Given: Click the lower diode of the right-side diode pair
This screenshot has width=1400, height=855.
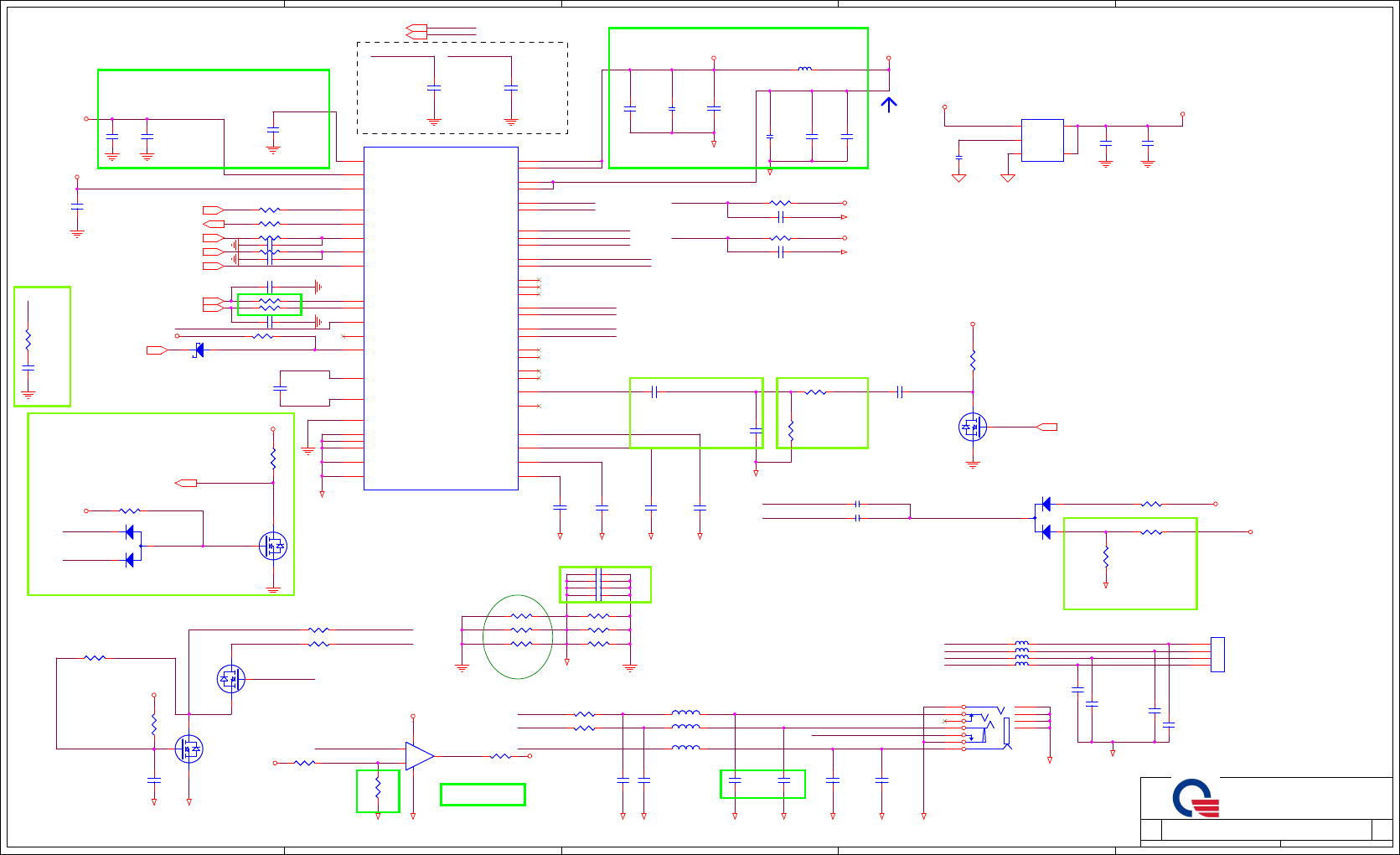Looking at the screenshot, I should 1046,531.
